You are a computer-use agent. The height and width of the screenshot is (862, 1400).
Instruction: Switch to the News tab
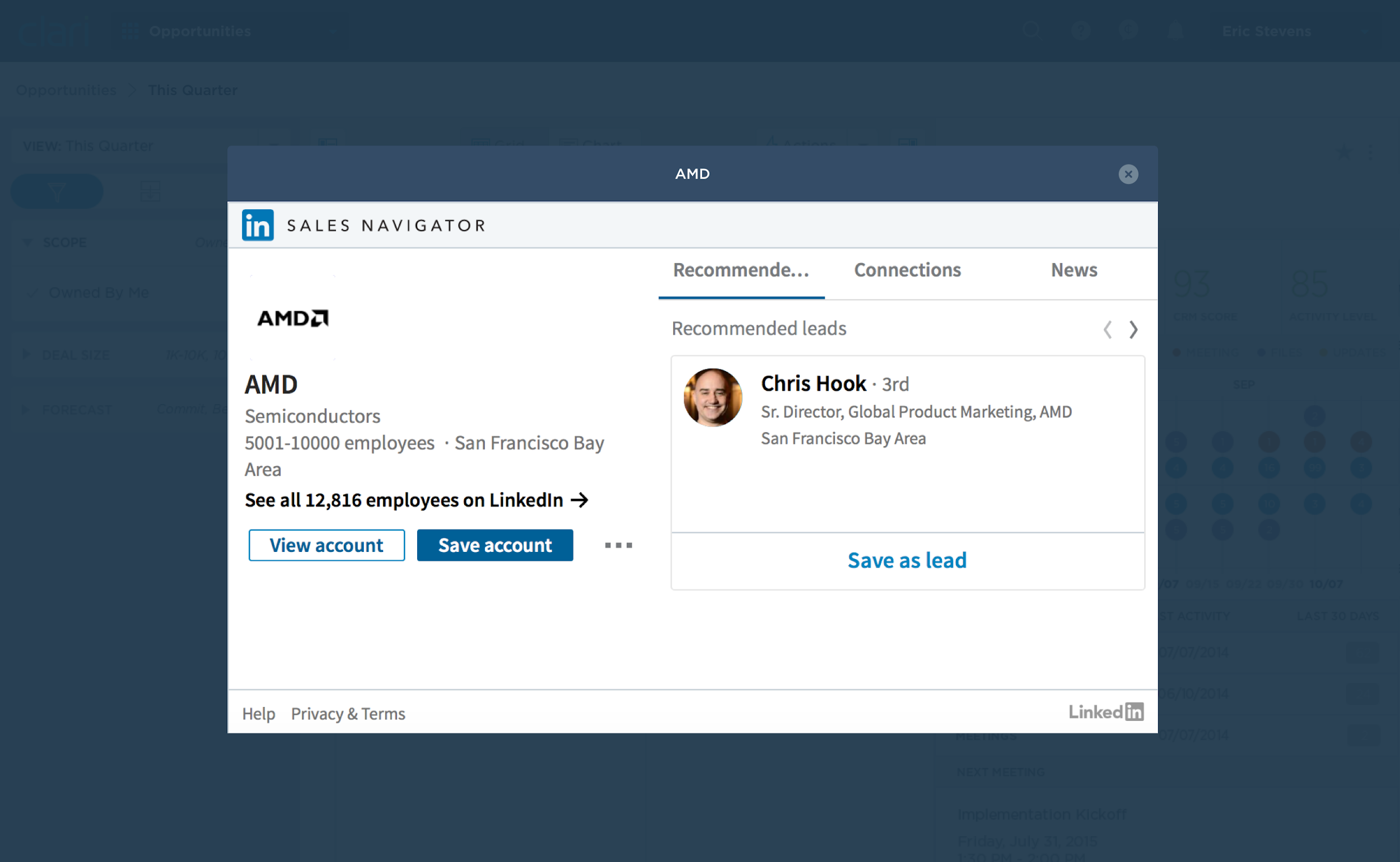pyautogui.click(x=1073, y=269)
